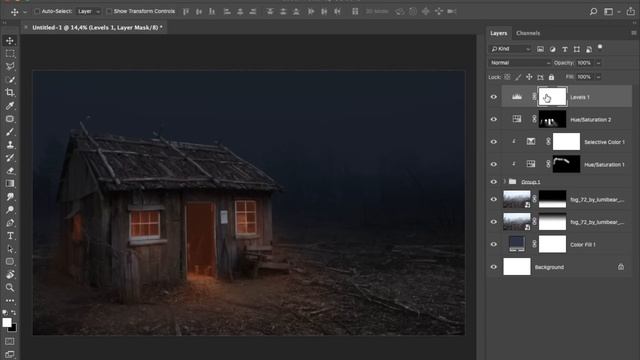The width and height of the screenshot is (640, 360).
Task: Open the workspace switcher dropdown
Action: click(612, 11)
